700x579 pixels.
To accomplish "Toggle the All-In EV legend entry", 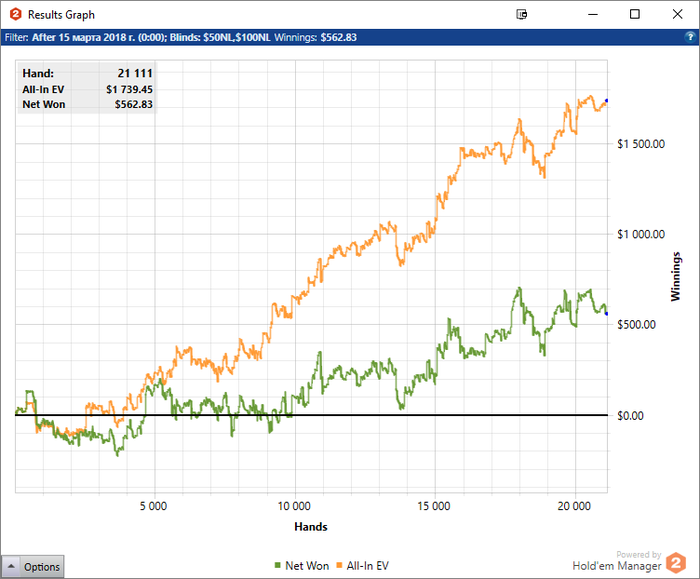I will (362, 566).
